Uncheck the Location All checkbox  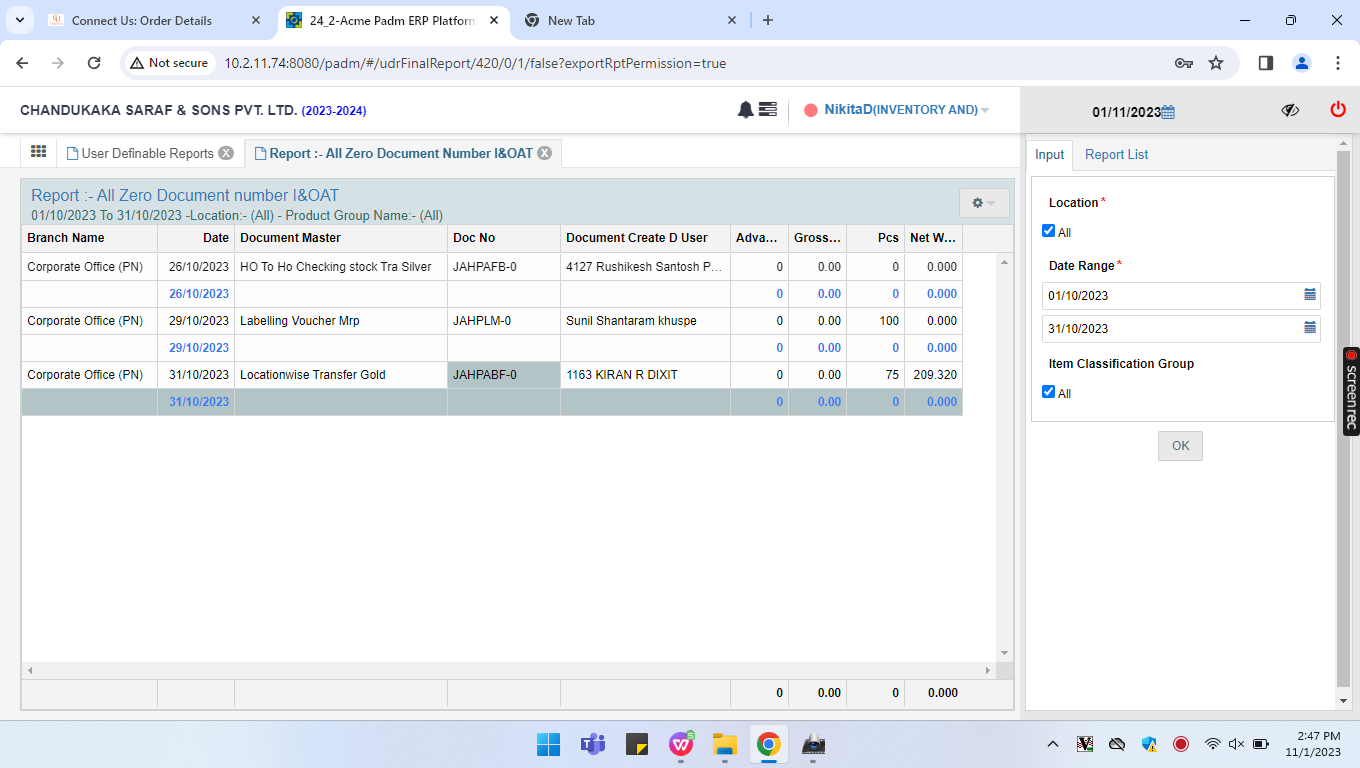pyautogui.click(x=1049, y=231)
